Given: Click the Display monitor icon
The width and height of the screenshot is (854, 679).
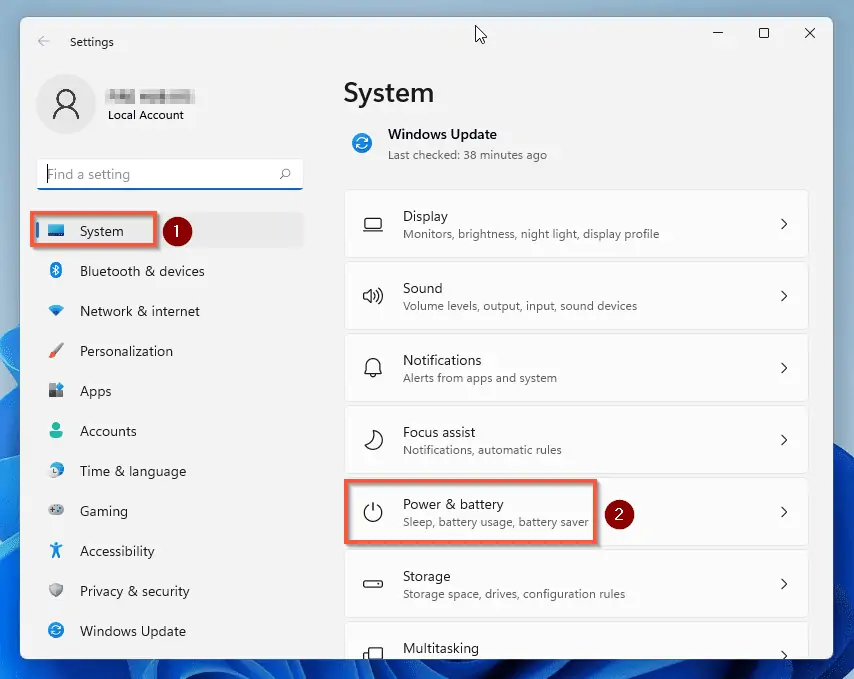Looking at the screenshot, I should tap(373, 224).
